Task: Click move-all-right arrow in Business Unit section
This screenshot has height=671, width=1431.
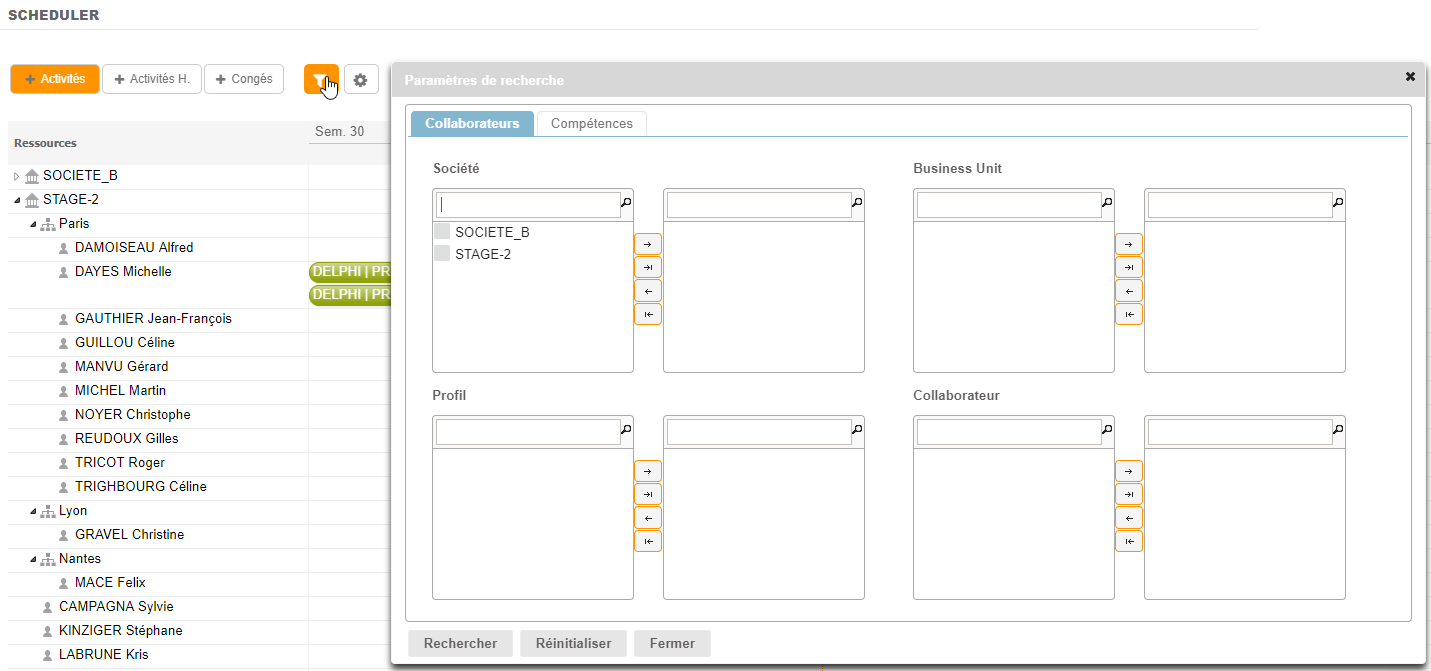Action: coord(1129,268)
